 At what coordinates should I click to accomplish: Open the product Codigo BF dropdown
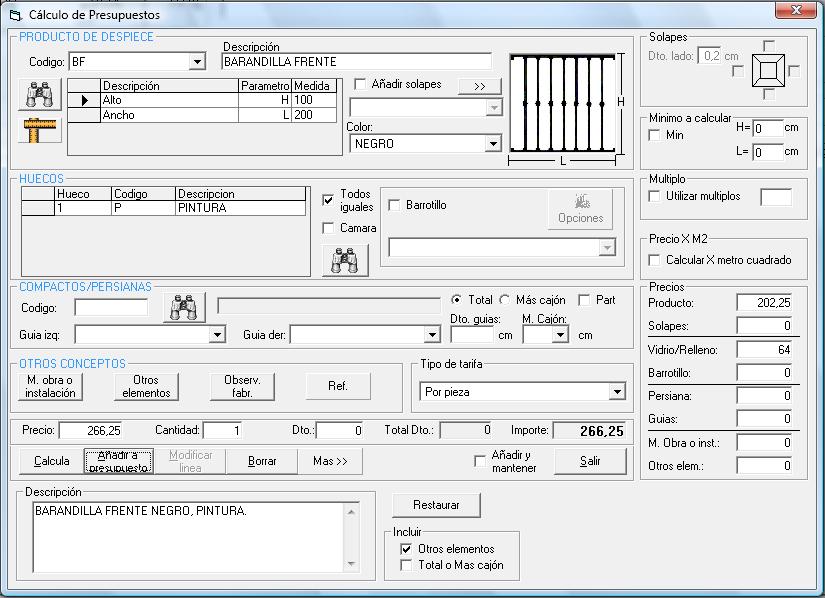click(x=196, y=62)
